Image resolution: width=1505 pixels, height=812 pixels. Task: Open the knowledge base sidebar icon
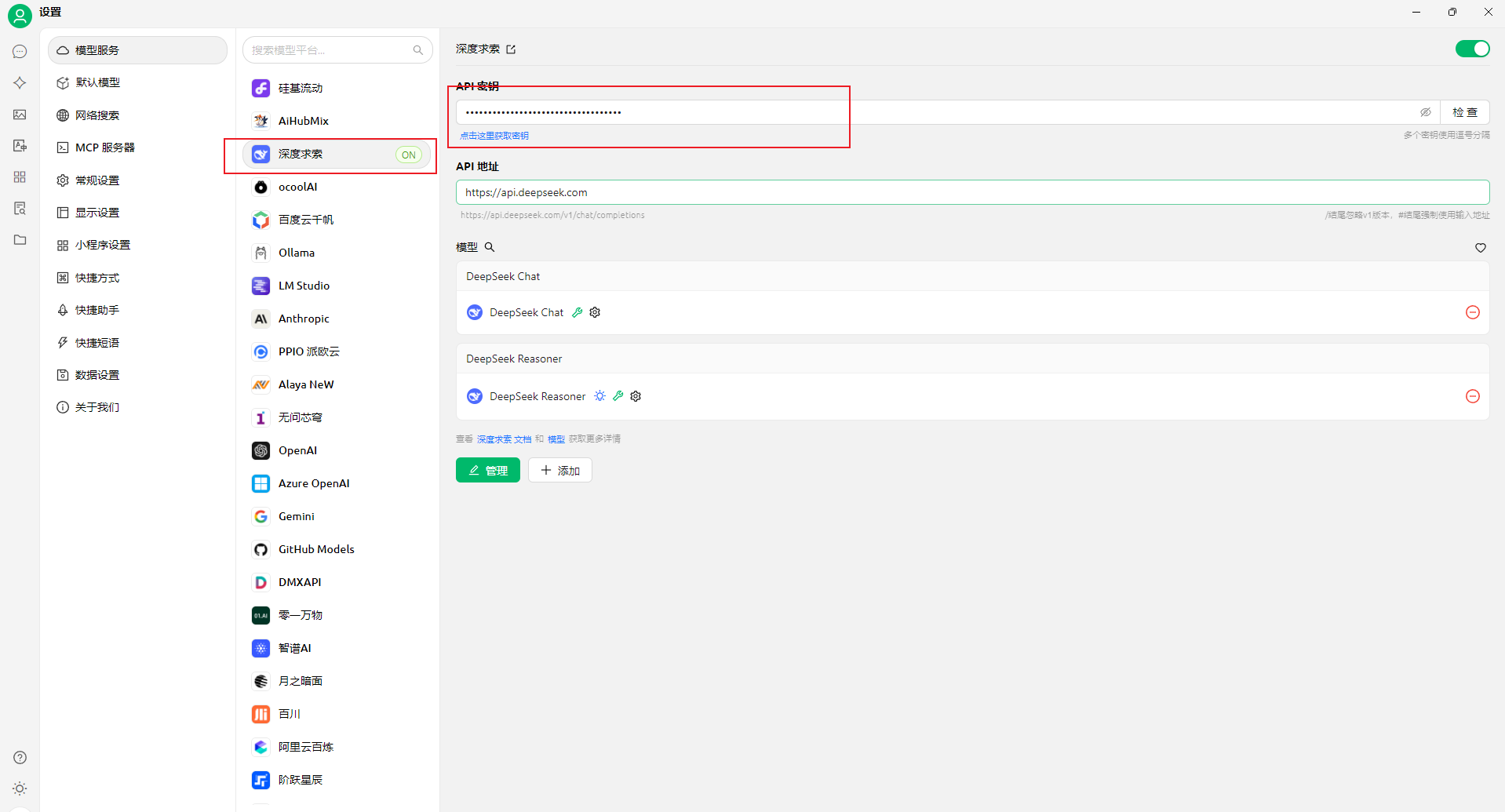click(x=20, y=209)
